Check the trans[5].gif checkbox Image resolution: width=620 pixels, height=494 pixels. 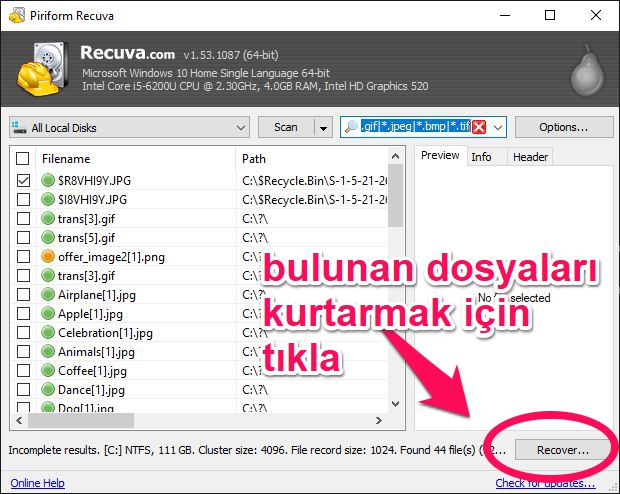23,238
